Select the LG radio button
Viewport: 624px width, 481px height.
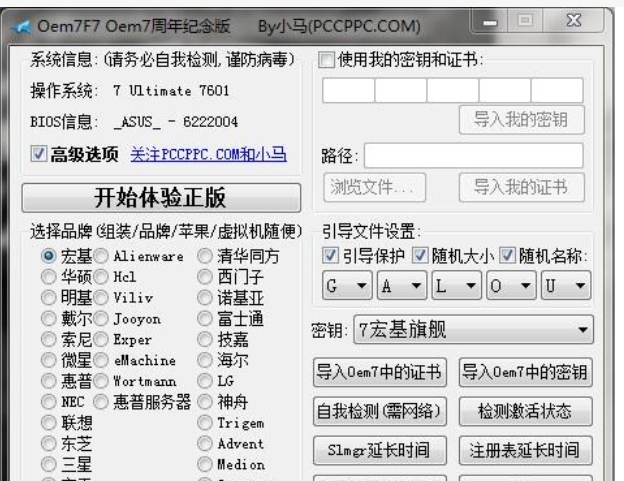[205, 381]
